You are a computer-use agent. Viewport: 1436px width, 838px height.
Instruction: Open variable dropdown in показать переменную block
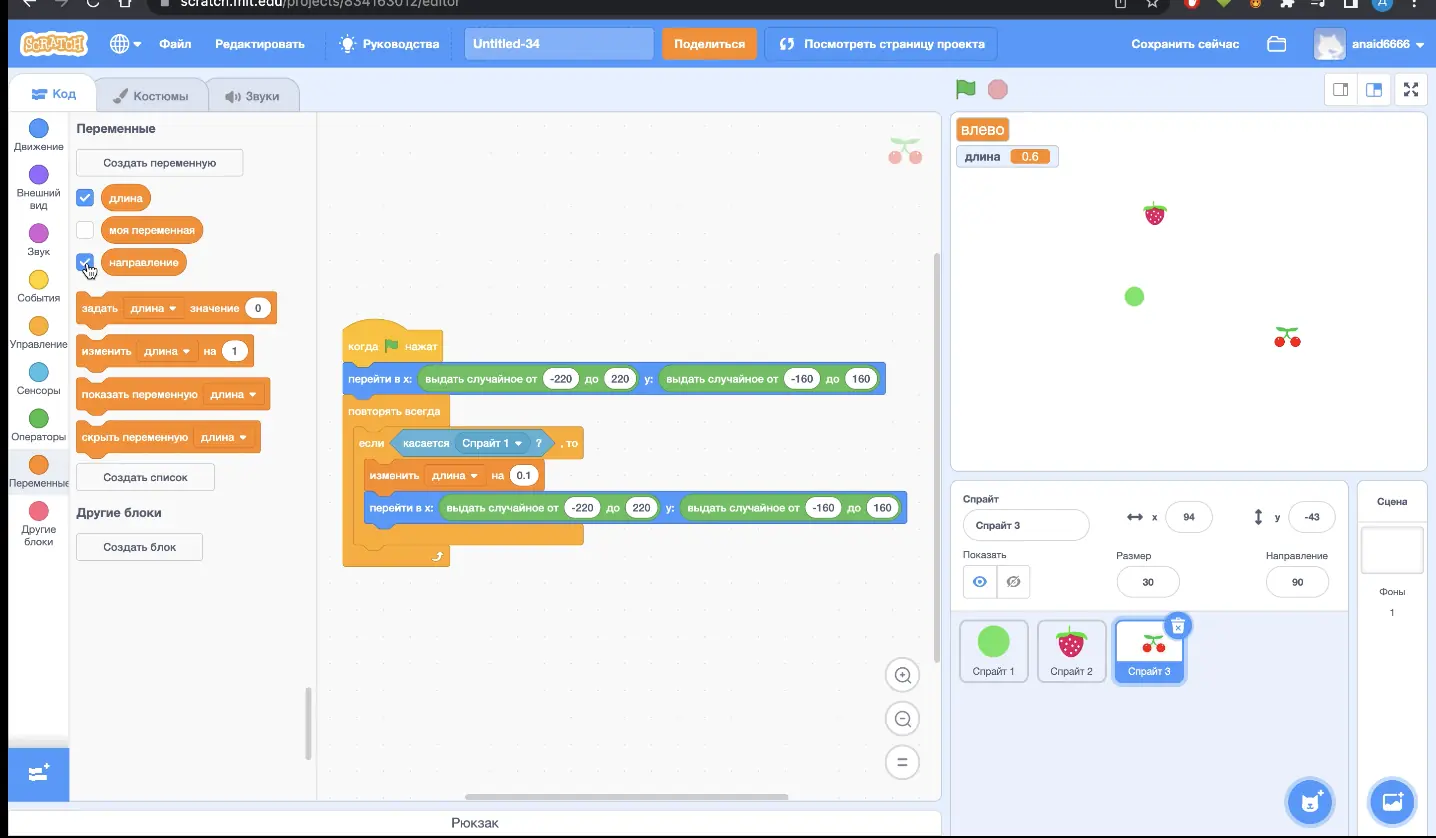coord(234,395)
